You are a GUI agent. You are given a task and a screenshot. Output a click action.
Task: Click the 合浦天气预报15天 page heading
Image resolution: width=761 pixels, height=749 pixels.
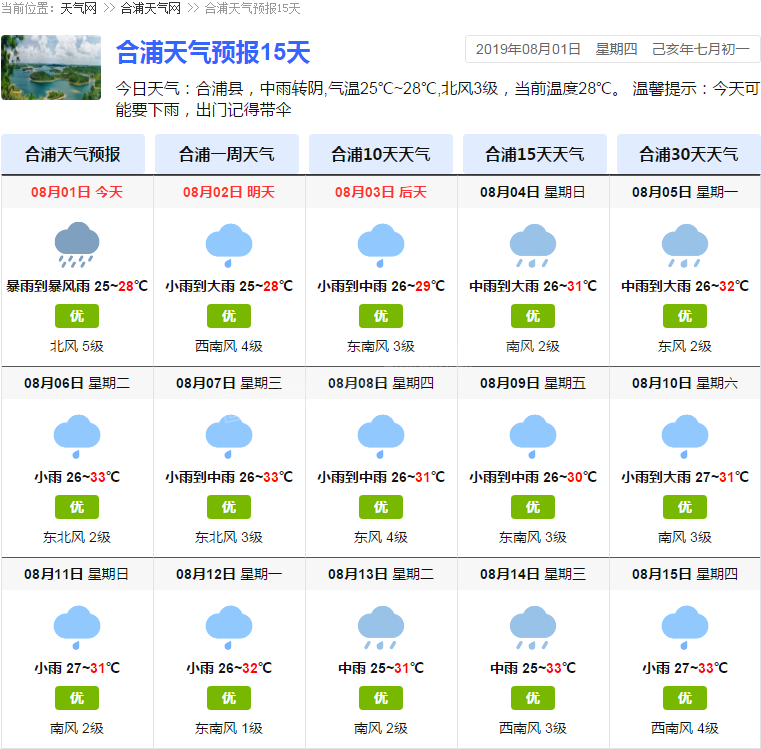(x=213, y=52)
